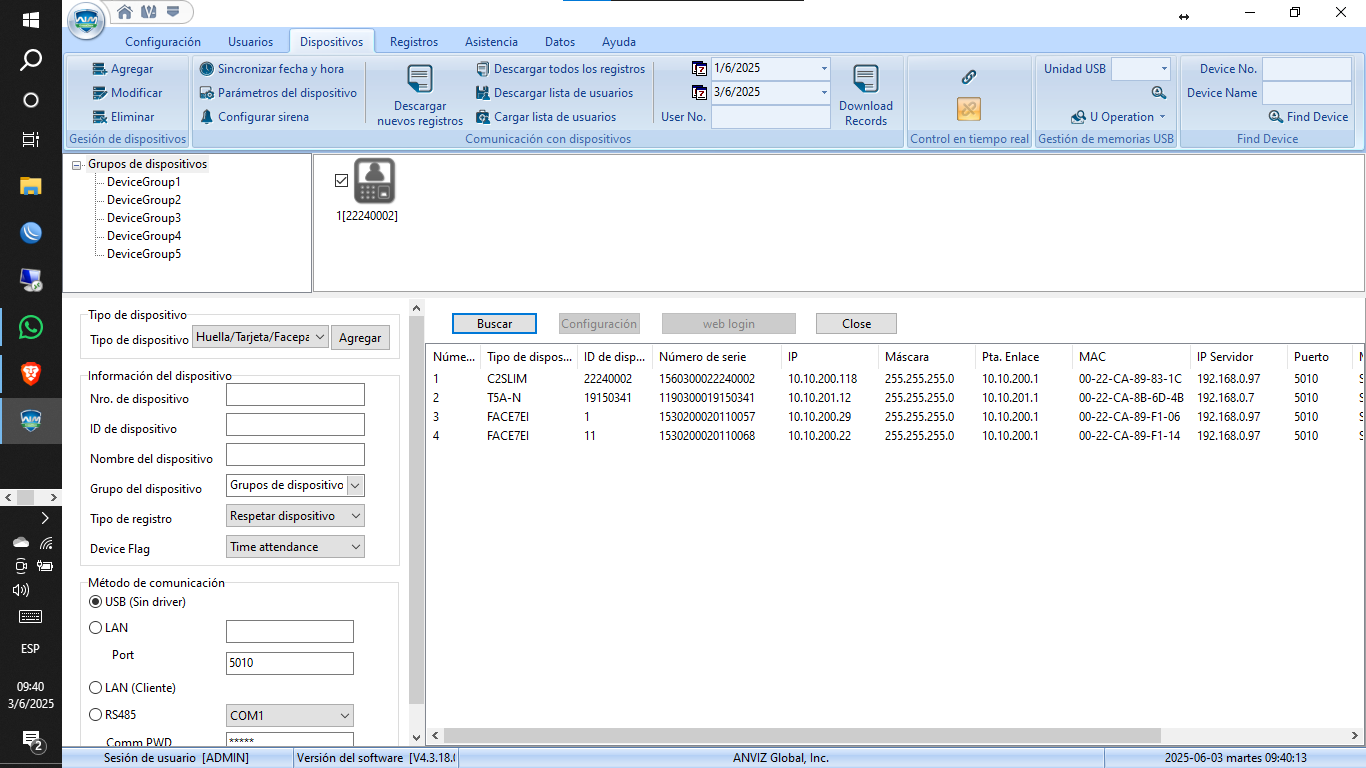Click the Nro. de dispositivo field
Viewport: 1366px width, 768px height.
[x=295, y=395]
